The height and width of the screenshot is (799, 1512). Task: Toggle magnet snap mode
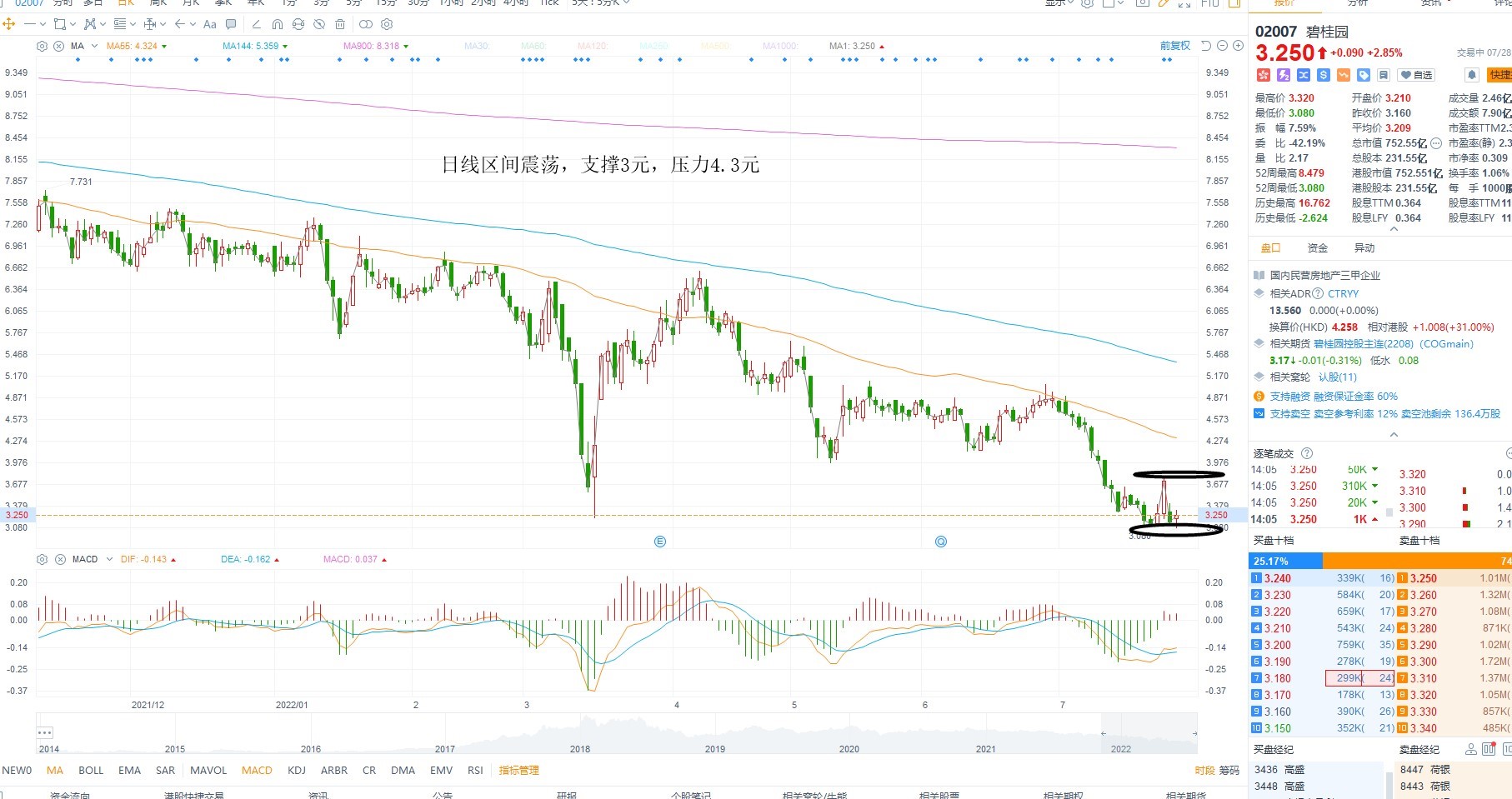click(278, 24)
